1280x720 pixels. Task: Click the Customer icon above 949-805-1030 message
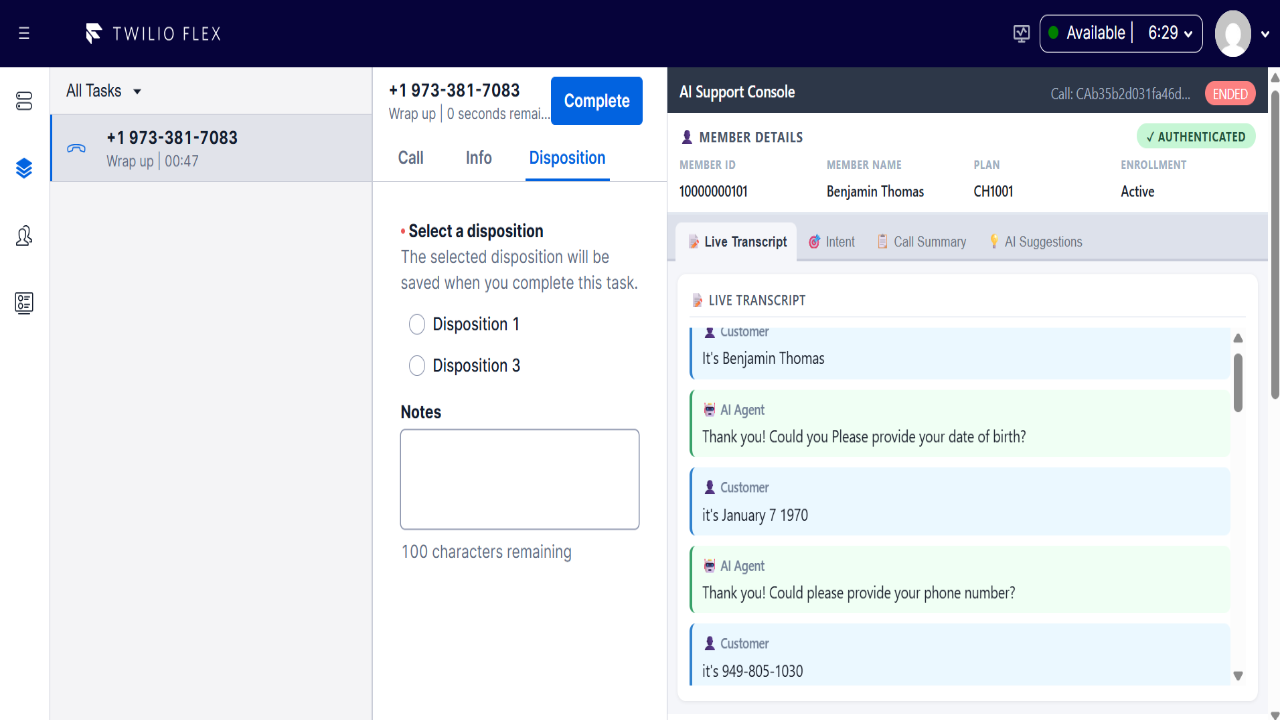click(710, 644)
